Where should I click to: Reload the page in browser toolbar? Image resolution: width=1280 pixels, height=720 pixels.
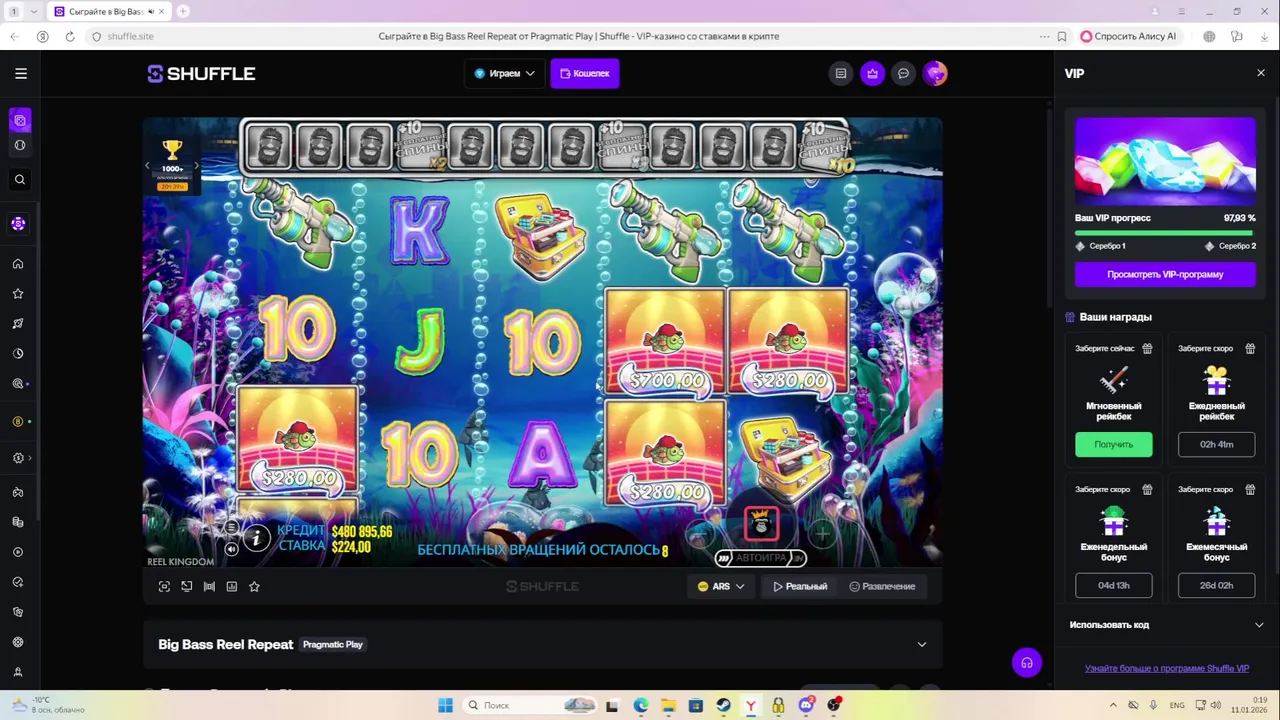click(70, 36)
